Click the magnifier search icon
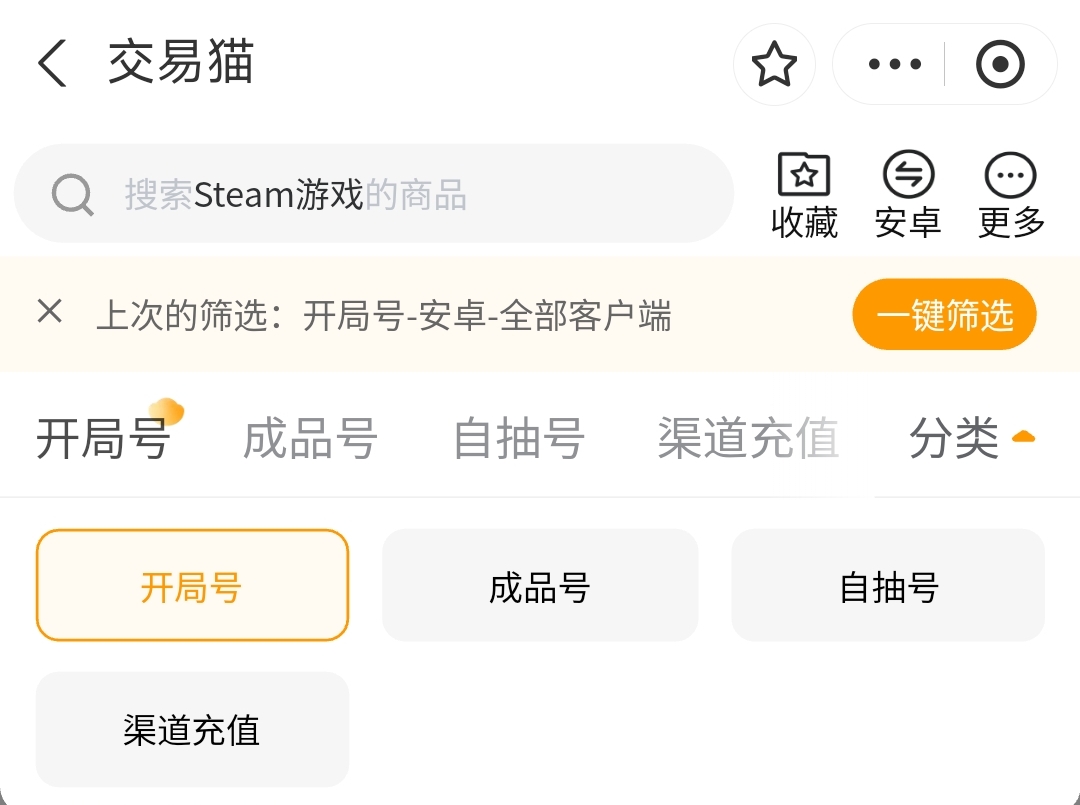The width and height of the screenshot is (1080, 805). click(72, 195)
